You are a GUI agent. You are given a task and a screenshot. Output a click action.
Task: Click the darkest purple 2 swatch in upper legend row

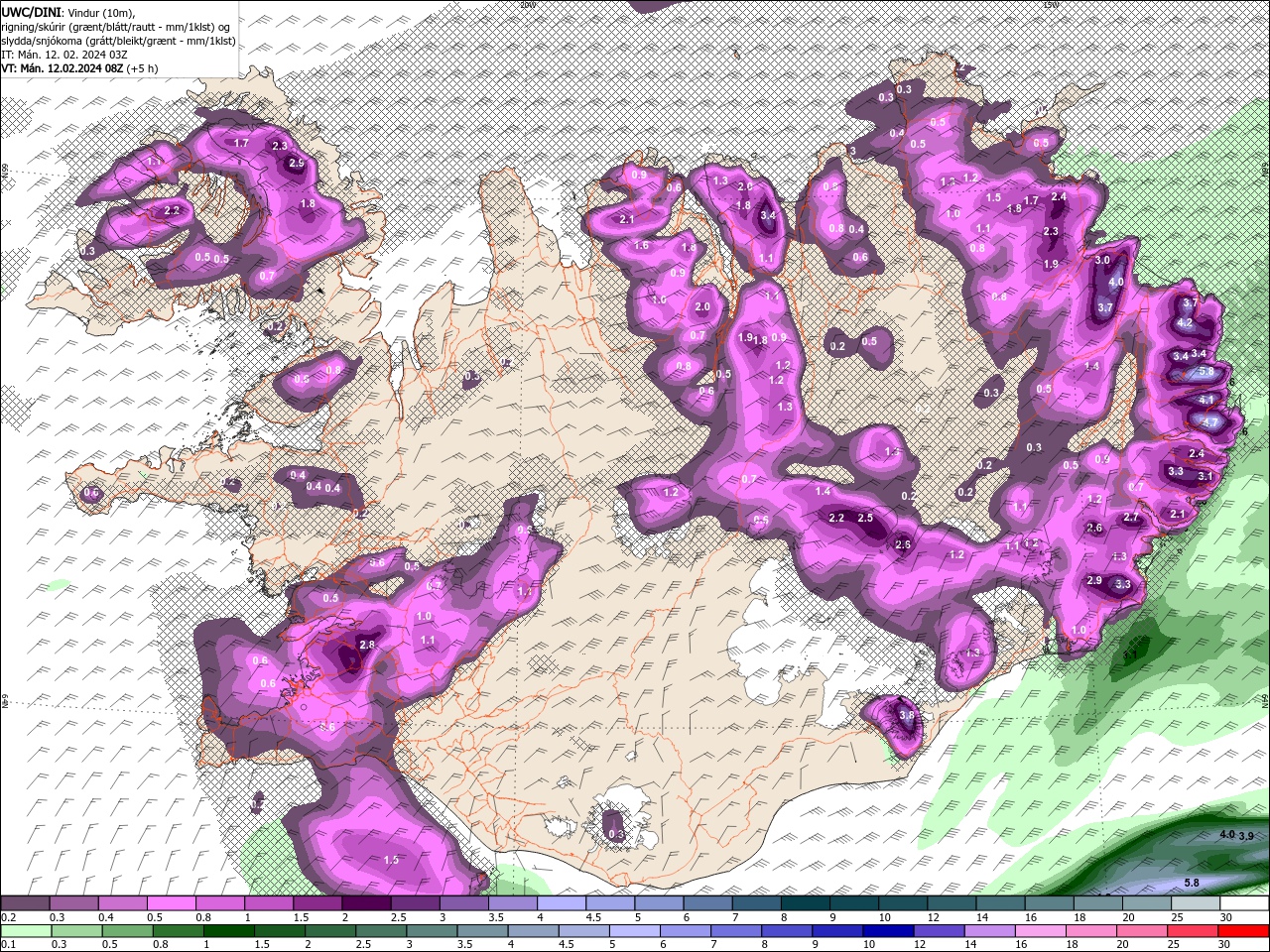click(x=366, y=903)
